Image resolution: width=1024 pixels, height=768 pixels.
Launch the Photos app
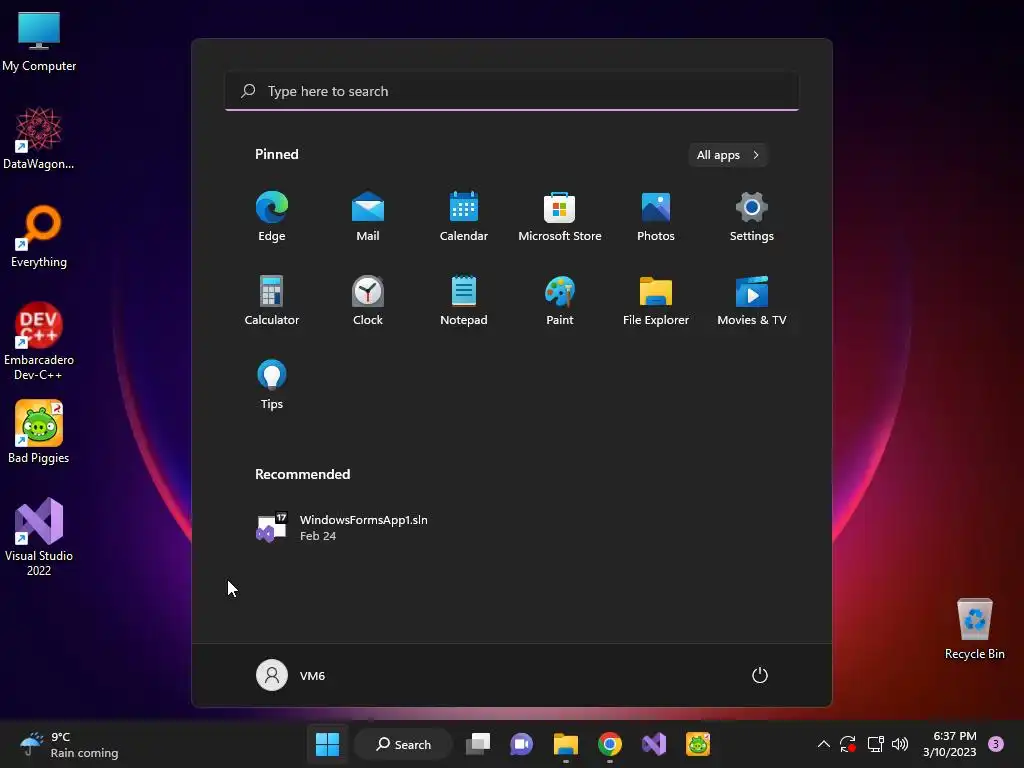656,216
